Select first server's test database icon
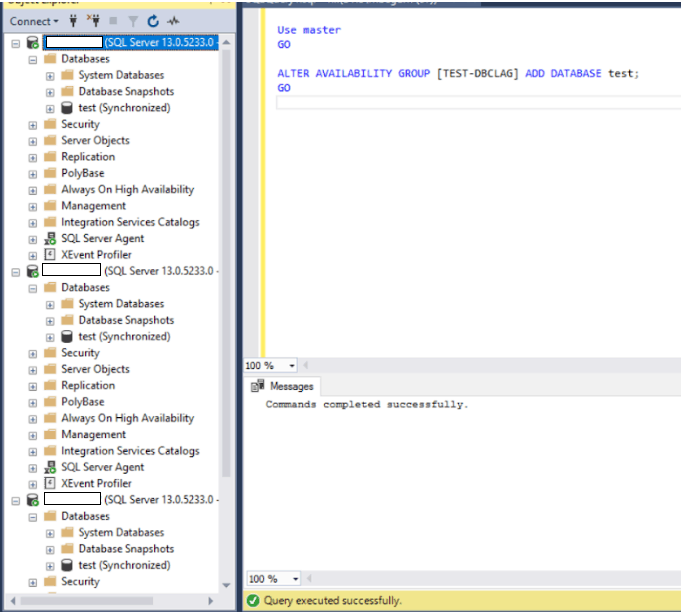The height and width of the screenshot is (612, 683). (67, 108)
